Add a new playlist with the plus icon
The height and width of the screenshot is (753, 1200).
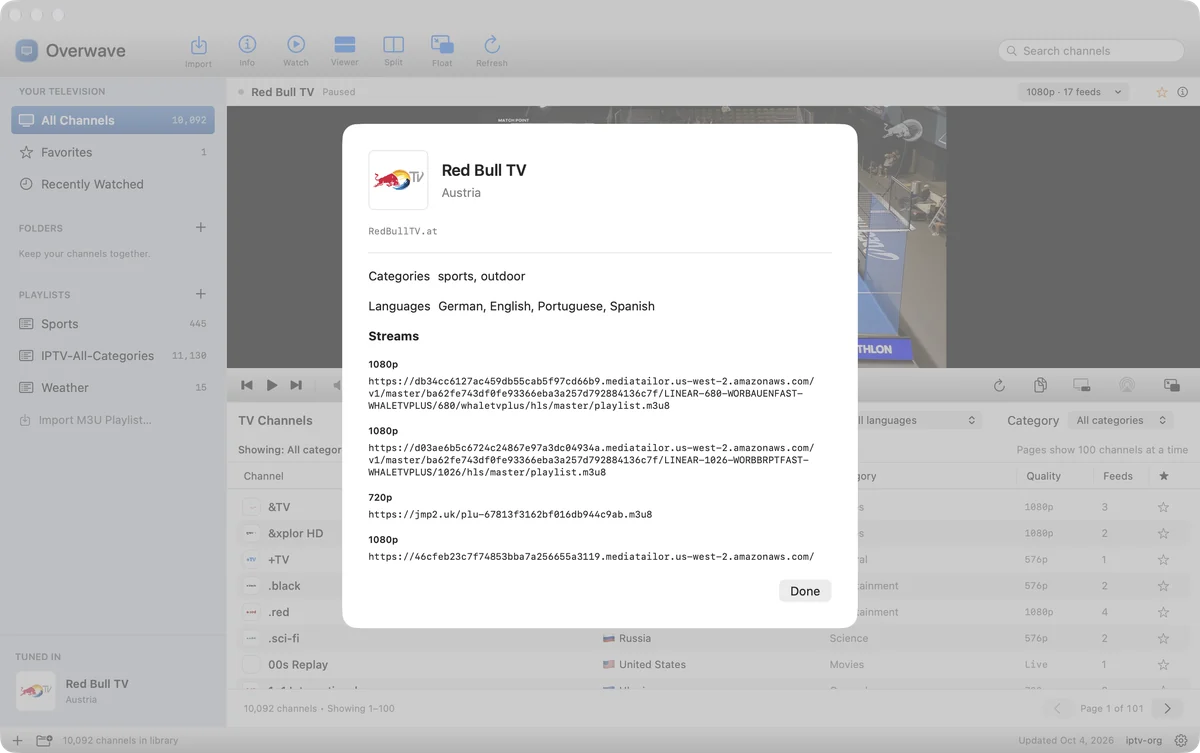coord(200,294)
